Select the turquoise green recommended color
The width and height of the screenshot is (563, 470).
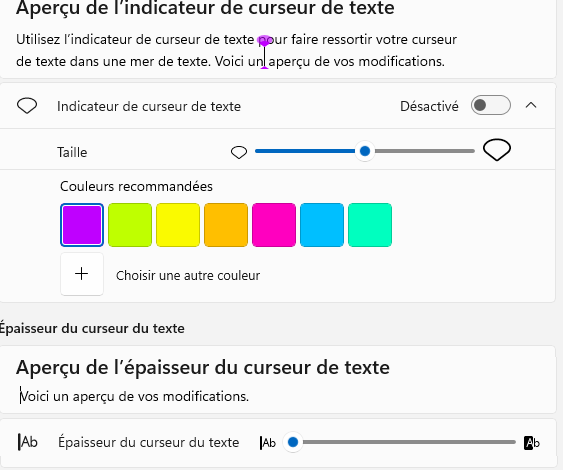pyautogui.click(x=370, y=225)
